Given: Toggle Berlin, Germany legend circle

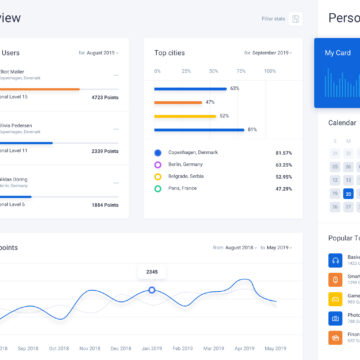Looking at the screenshot, I should tap(158, 165).
